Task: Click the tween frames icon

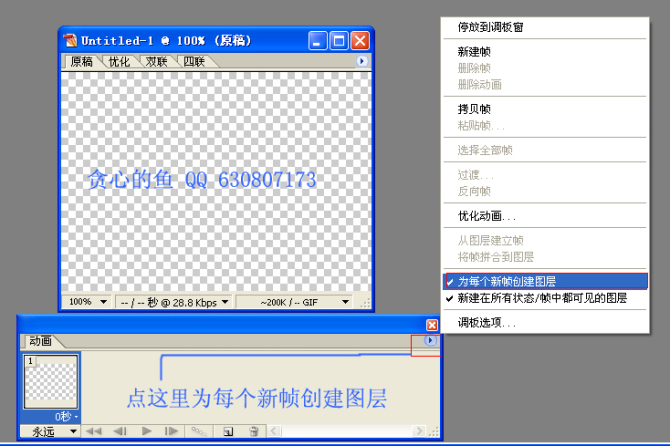Action: (198, 431)
